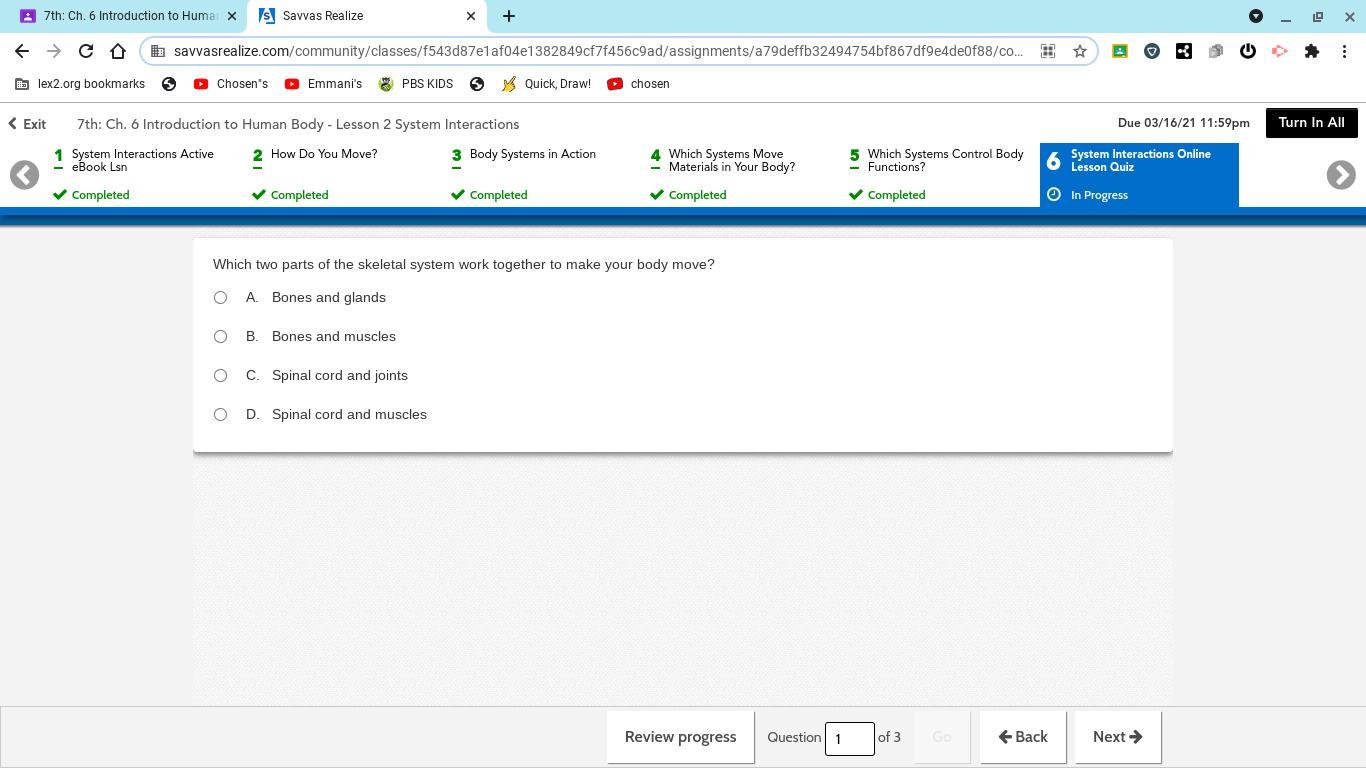Click the globe bookmark after lex2.org bookmarks
The image size is (1366, 768).
click(x=169, y=84)
